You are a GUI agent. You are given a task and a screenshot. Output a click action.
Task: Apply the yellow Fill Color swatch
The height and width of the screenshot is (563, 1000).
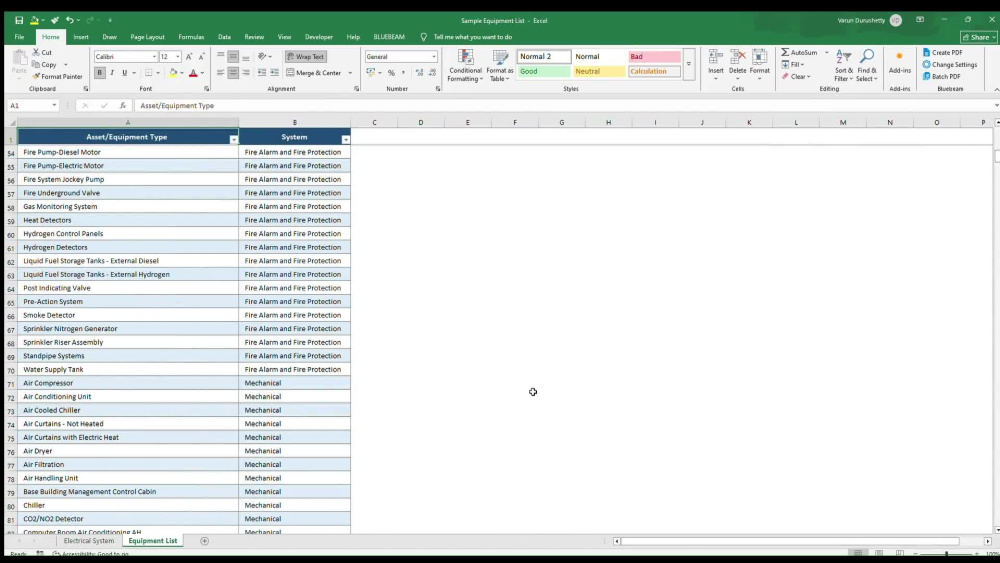pyautogui.click(x=173, y=73)
